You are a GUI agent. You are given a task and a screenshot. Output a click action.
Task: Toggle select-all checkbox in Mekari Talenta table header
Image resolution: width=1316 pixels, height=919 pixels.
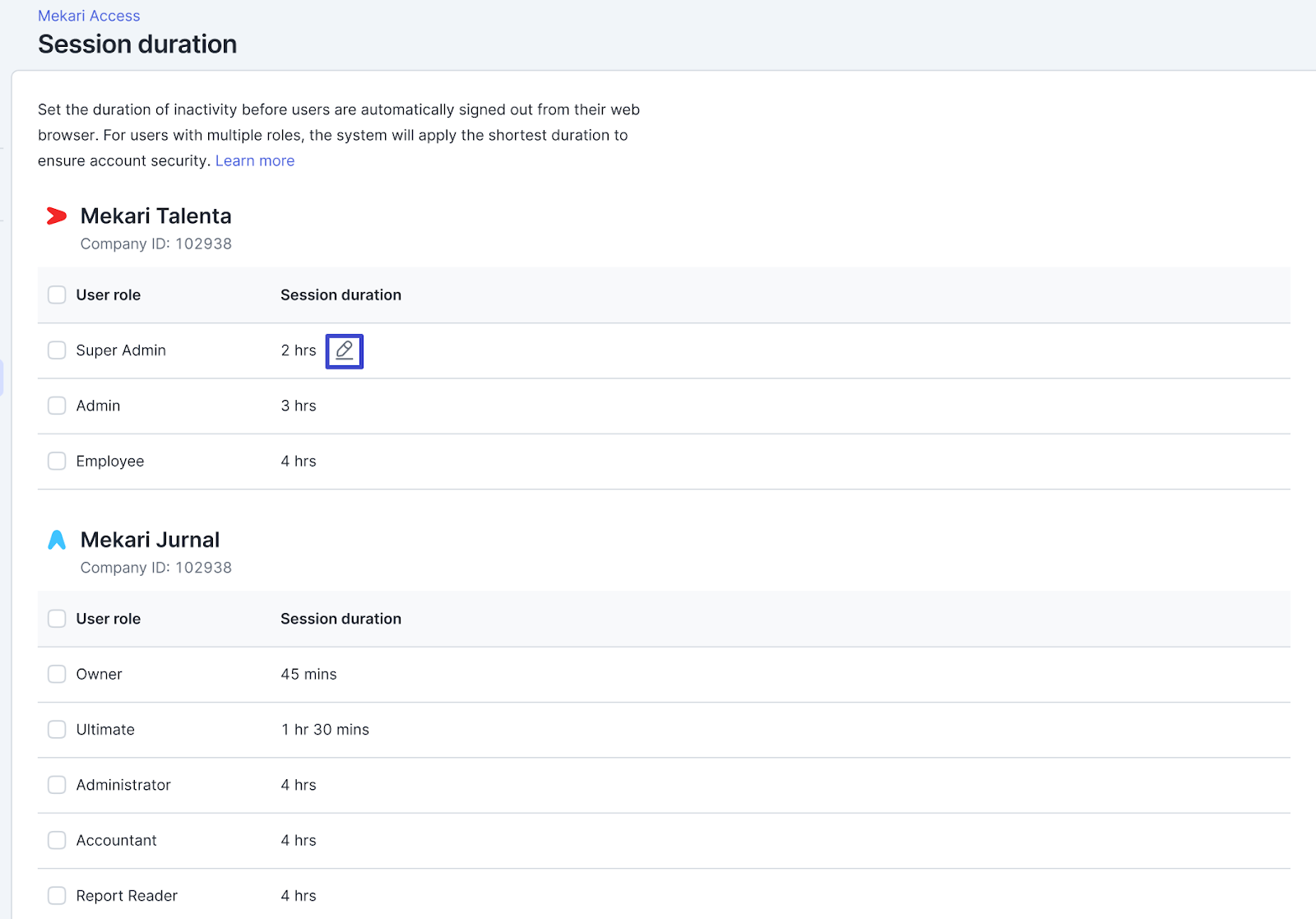click(x=57, y=295)
